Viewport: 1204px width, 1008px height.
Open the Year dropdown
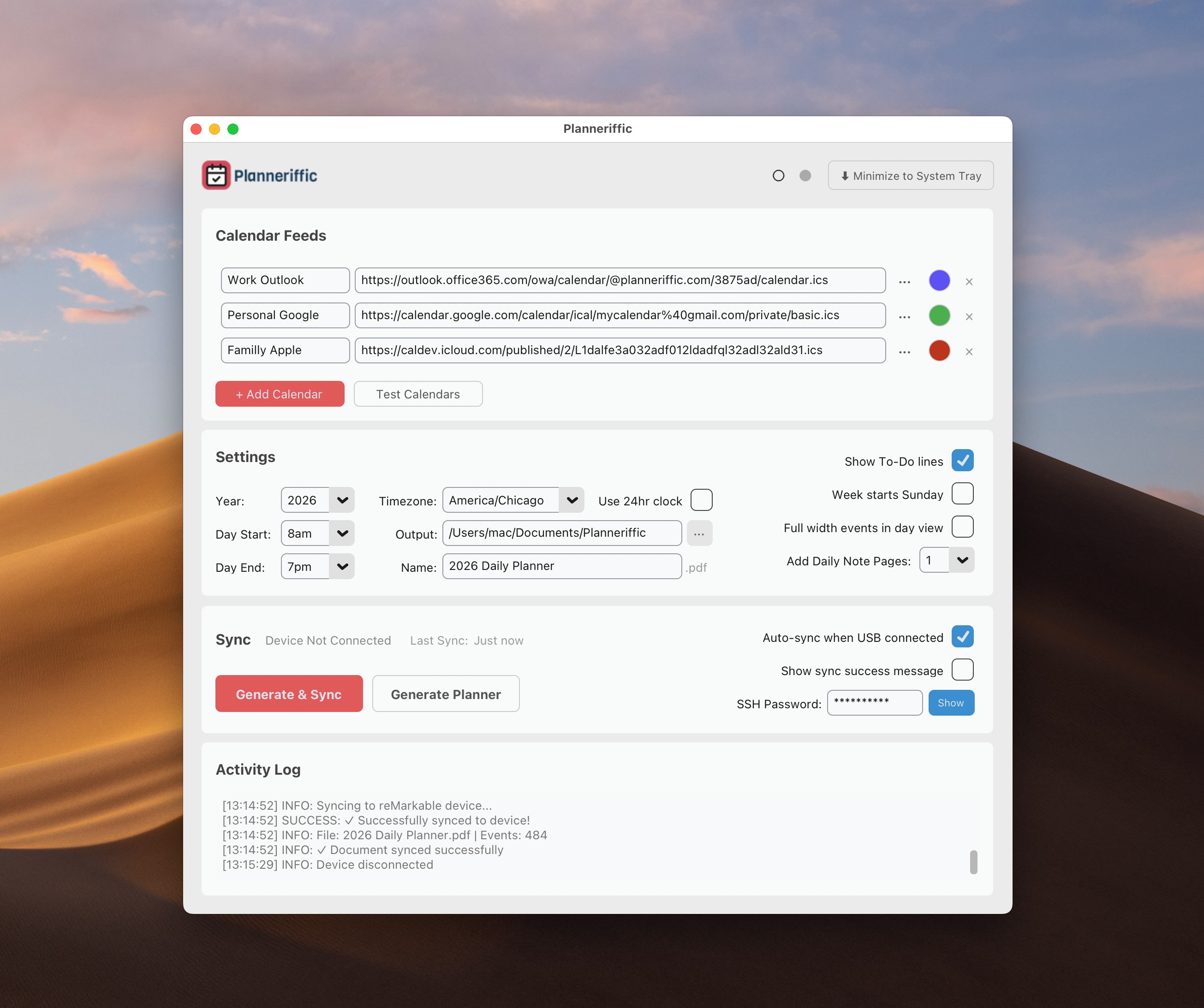point(317,500)
